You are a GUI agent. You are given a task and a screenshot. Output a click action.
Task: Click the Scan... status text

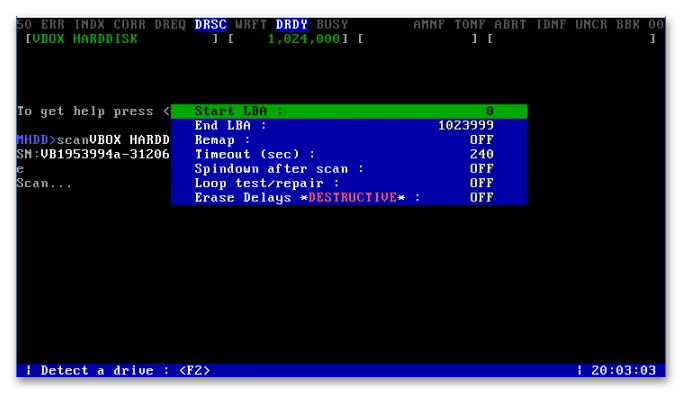tap(44, 183)
